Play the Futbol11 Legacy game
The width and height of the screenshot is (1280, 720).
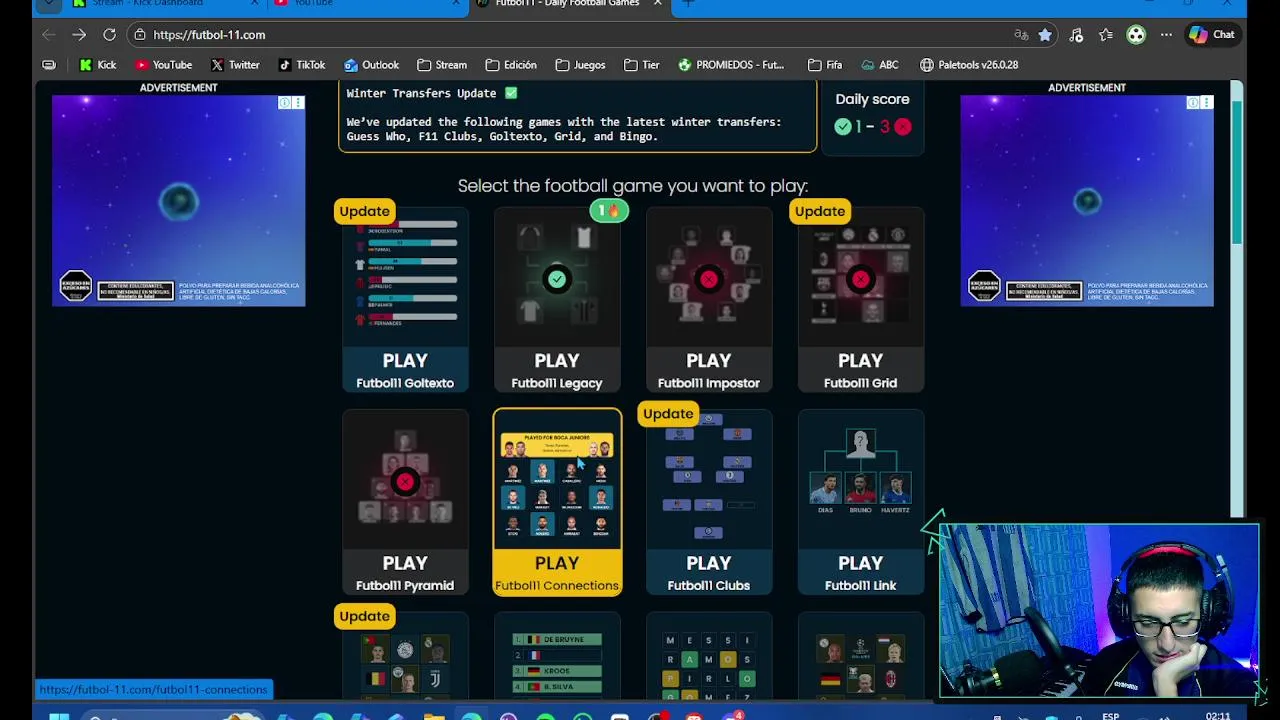(x=557, y=371)
